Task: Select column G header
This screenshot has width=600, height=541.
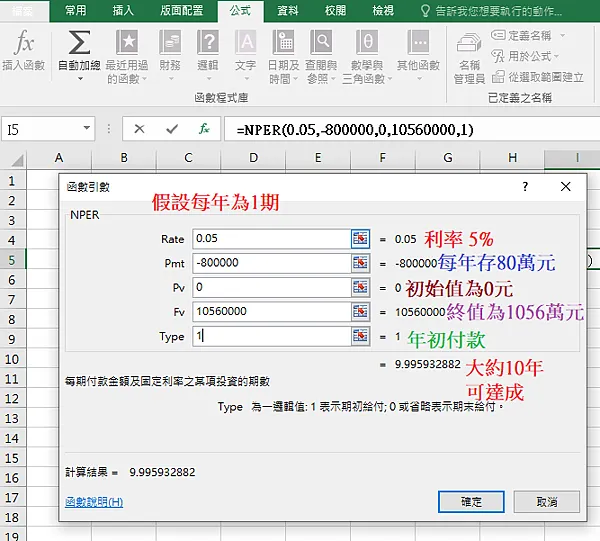Action: [x=448, y=158]
